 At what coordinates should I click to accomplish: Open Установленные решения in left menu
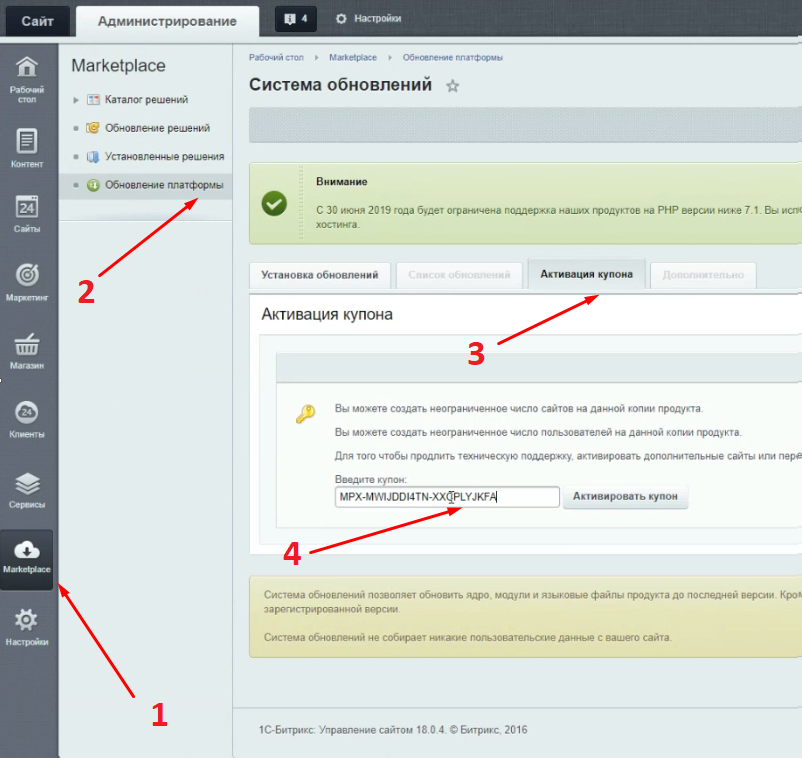[x=165, y=157]
